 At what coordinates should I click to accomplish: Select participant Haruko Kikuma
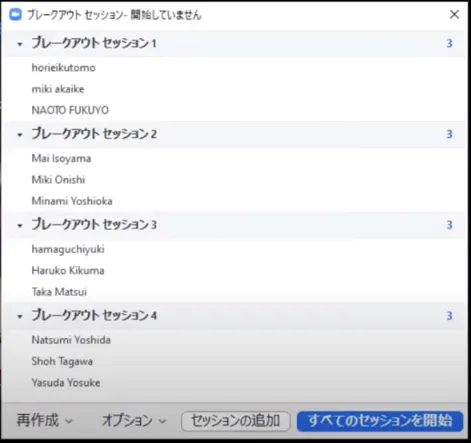click(68, 270)
